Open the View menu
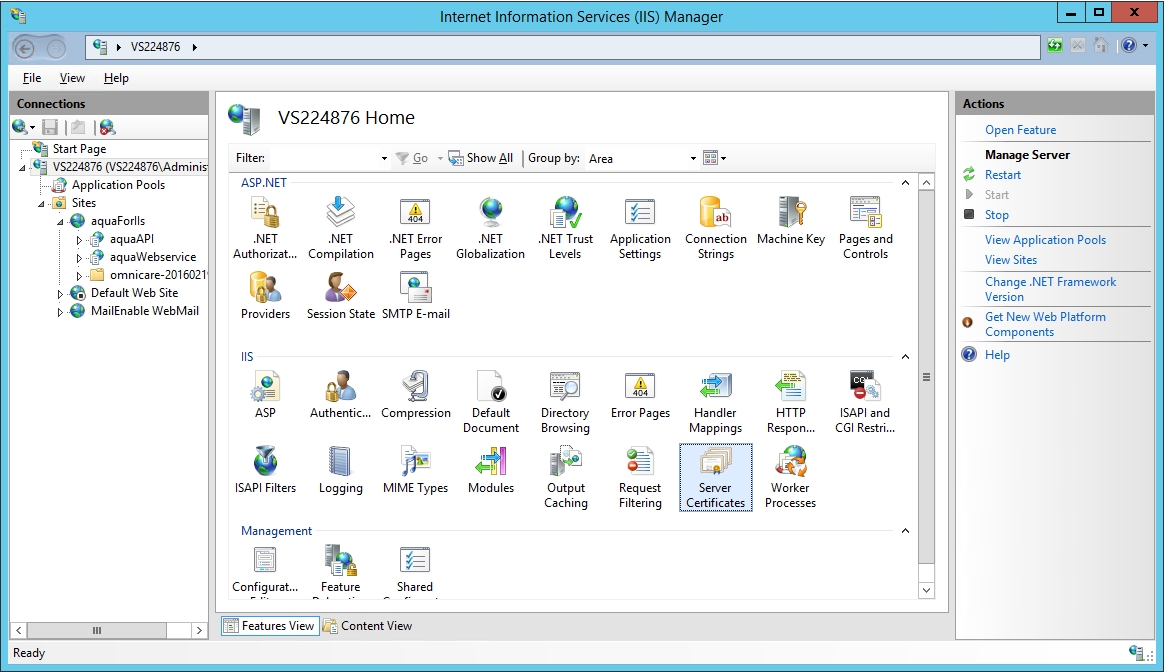 coord(72,78)
